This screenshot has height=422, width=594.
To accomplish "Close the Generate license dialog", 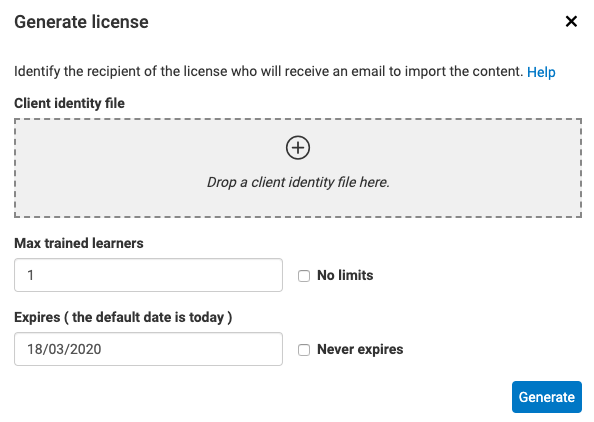I will [571, 21].
